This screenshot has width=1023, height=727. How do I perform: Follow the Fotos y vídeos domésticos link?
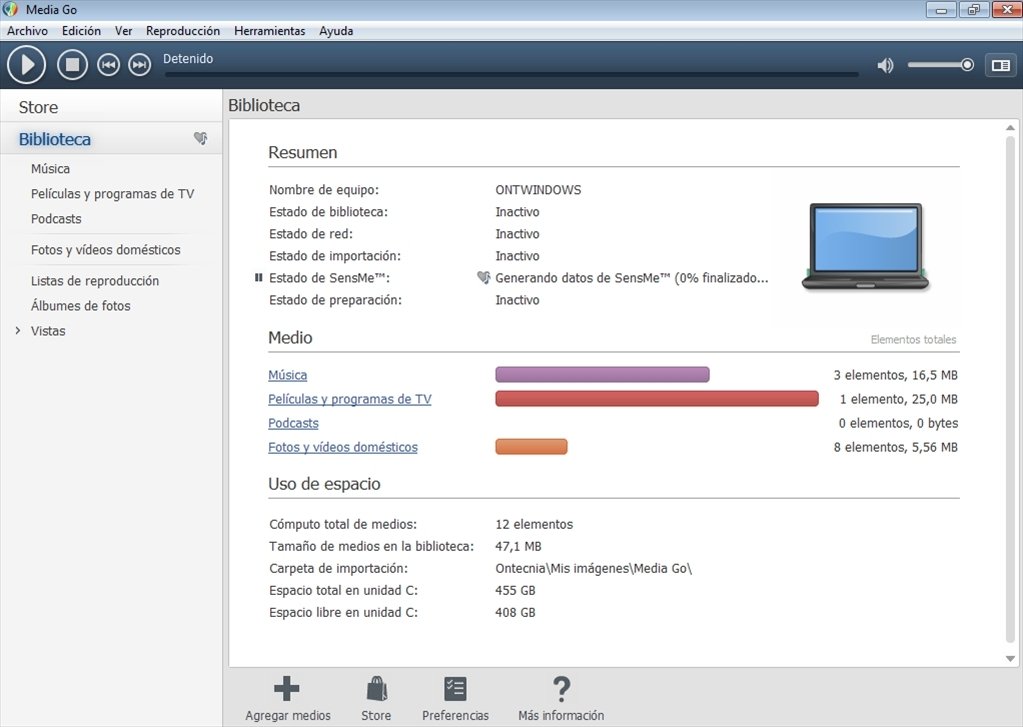pos(343,447)
